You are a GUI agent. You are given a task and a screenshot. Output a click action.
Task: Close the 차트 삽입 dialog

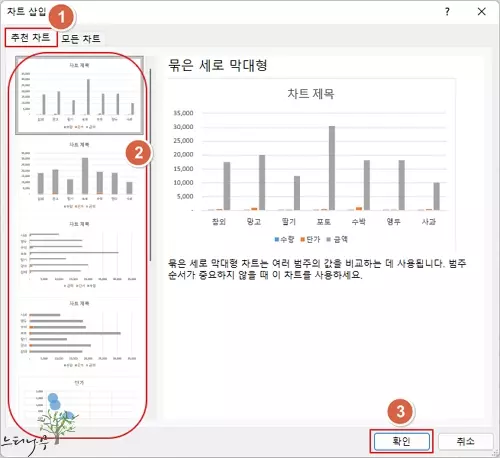click(x=481, y=12)
